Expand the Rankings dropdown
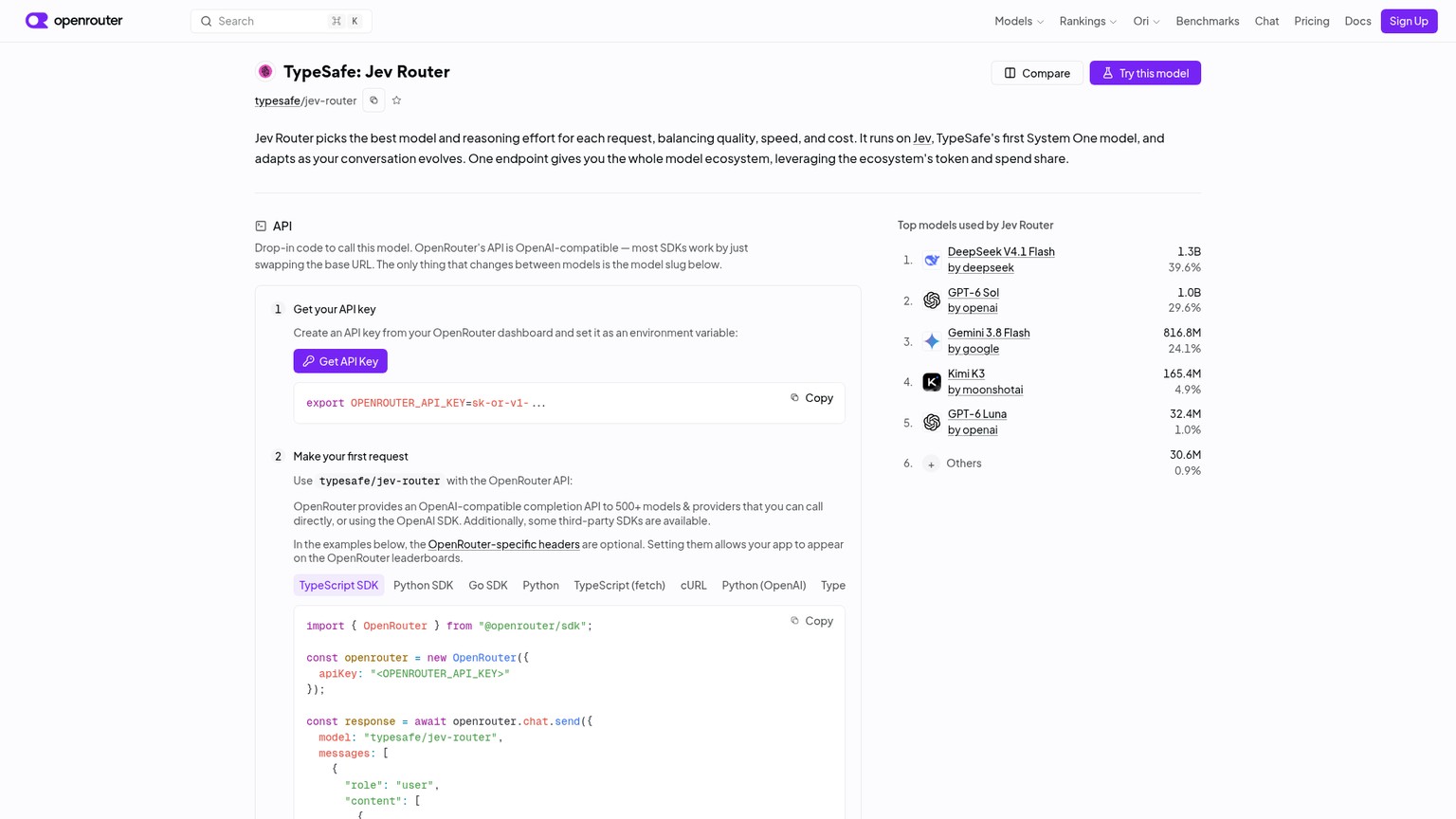Viewport: 1456px width, 819px height. coord(1088,21)
